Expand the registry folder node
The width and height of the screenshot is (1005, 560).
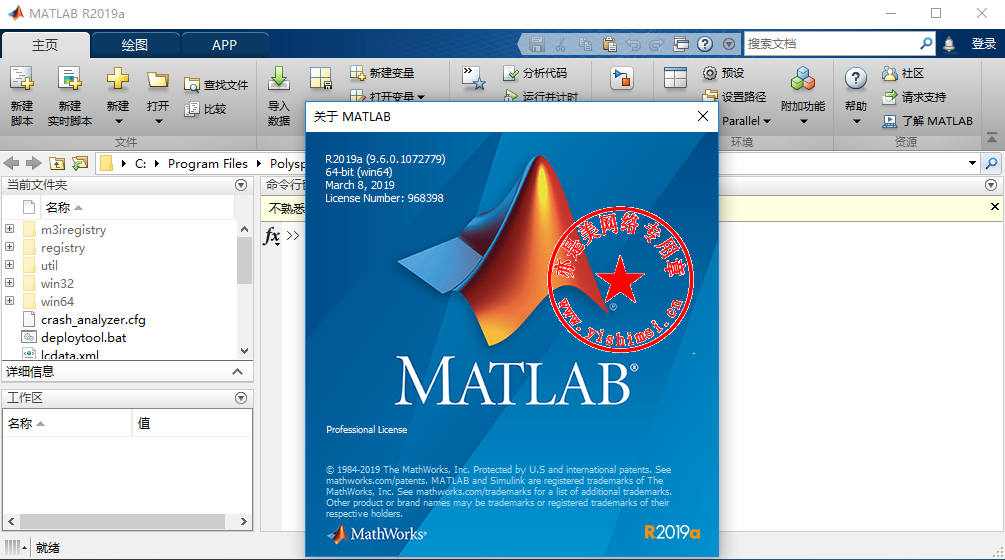tap(10, 247)
